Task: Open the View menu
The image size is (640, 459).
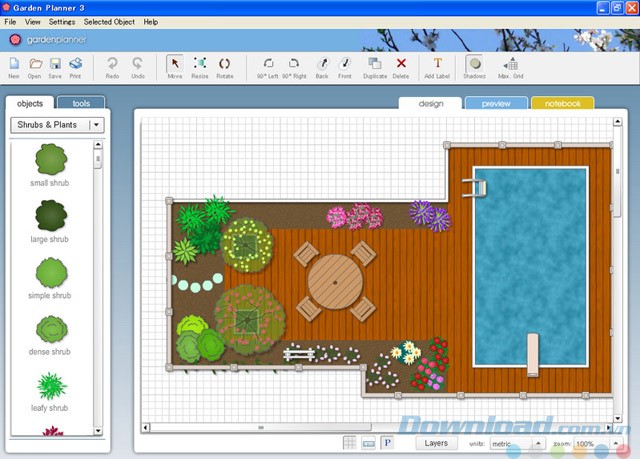Action: 32,22
